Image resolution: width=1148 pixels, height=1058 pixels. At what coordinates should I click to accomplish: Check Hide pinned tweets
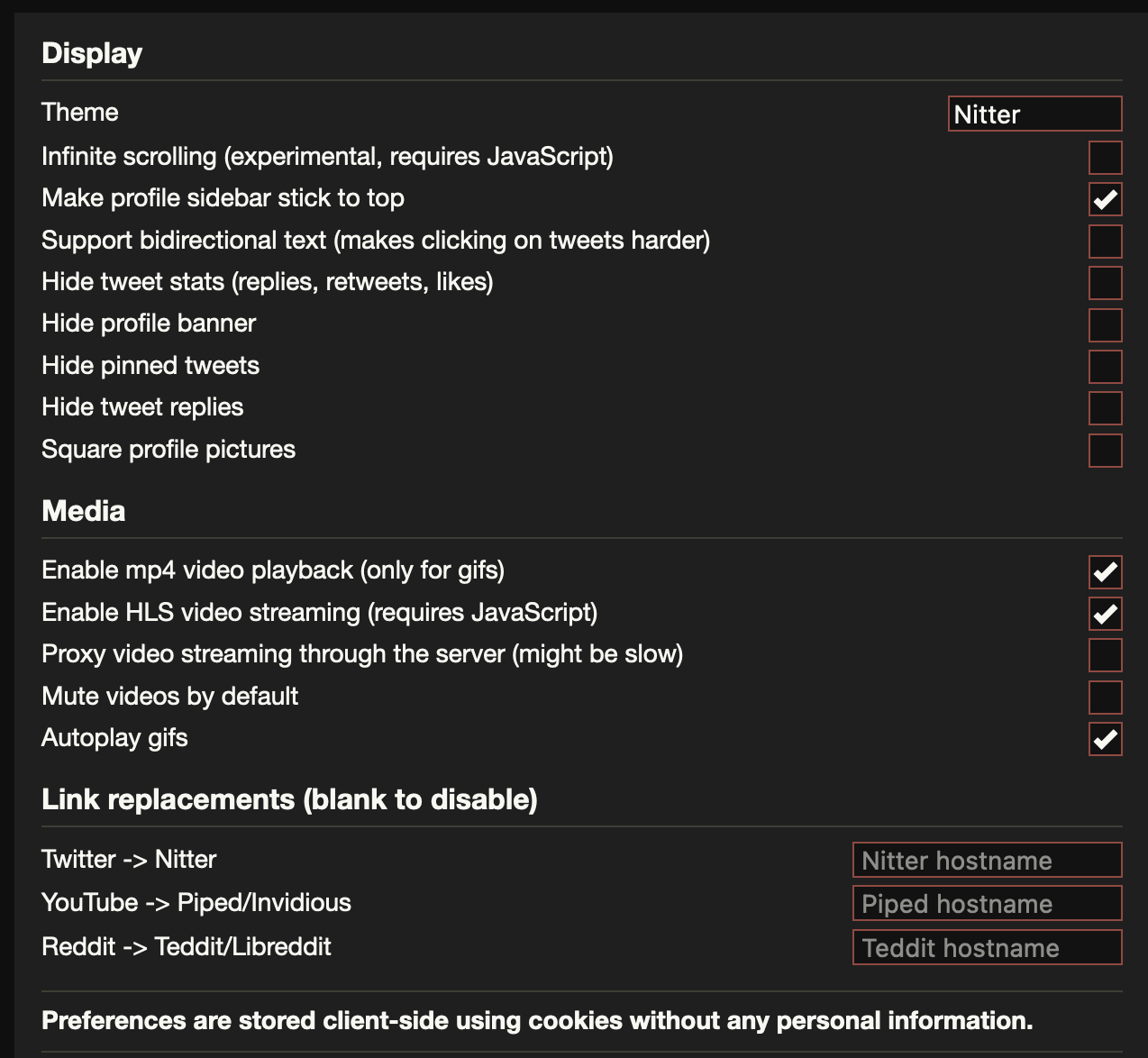(x=1105, y=366)
